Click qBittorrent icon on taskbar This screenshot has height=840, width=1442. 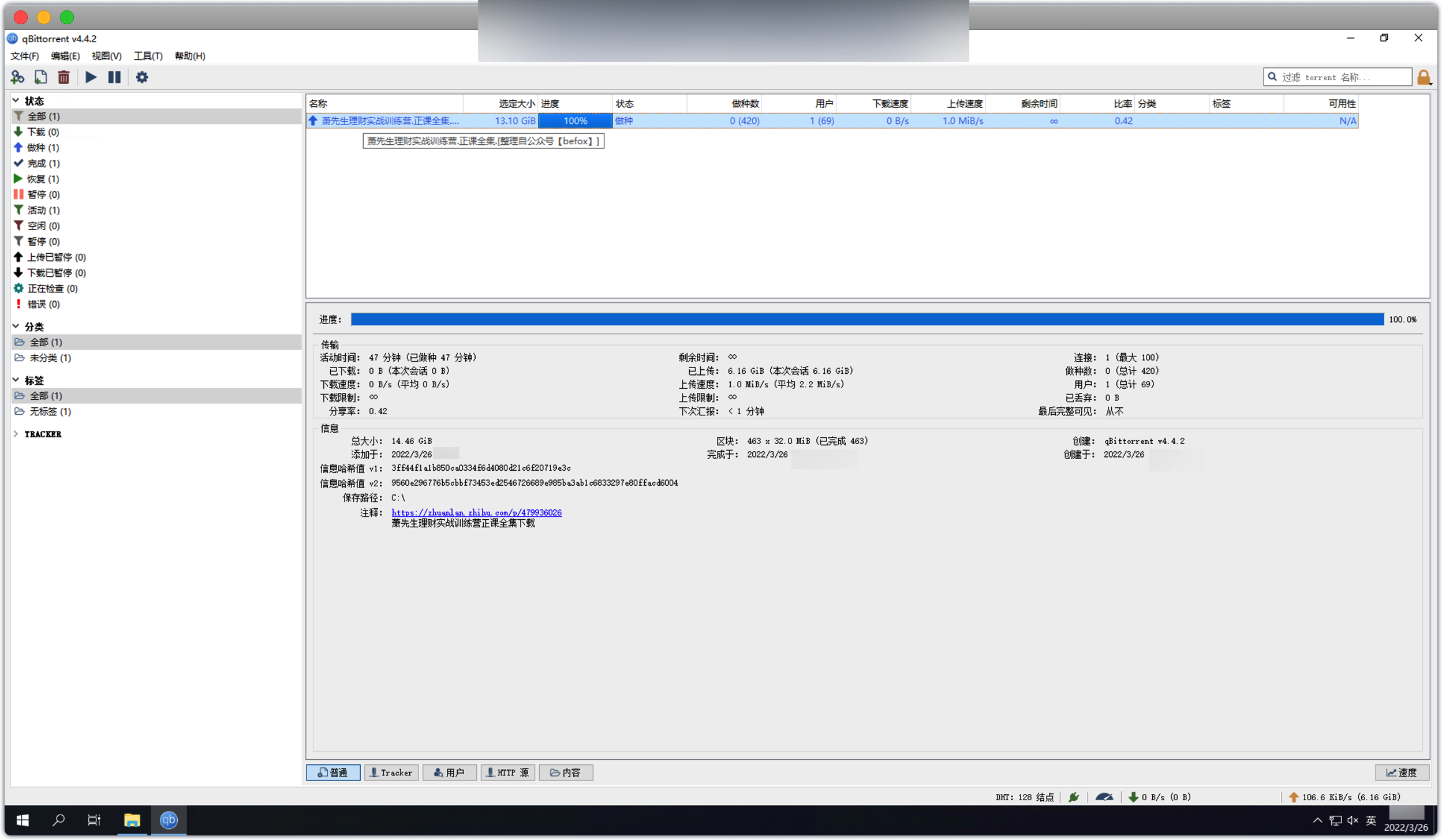169,820
